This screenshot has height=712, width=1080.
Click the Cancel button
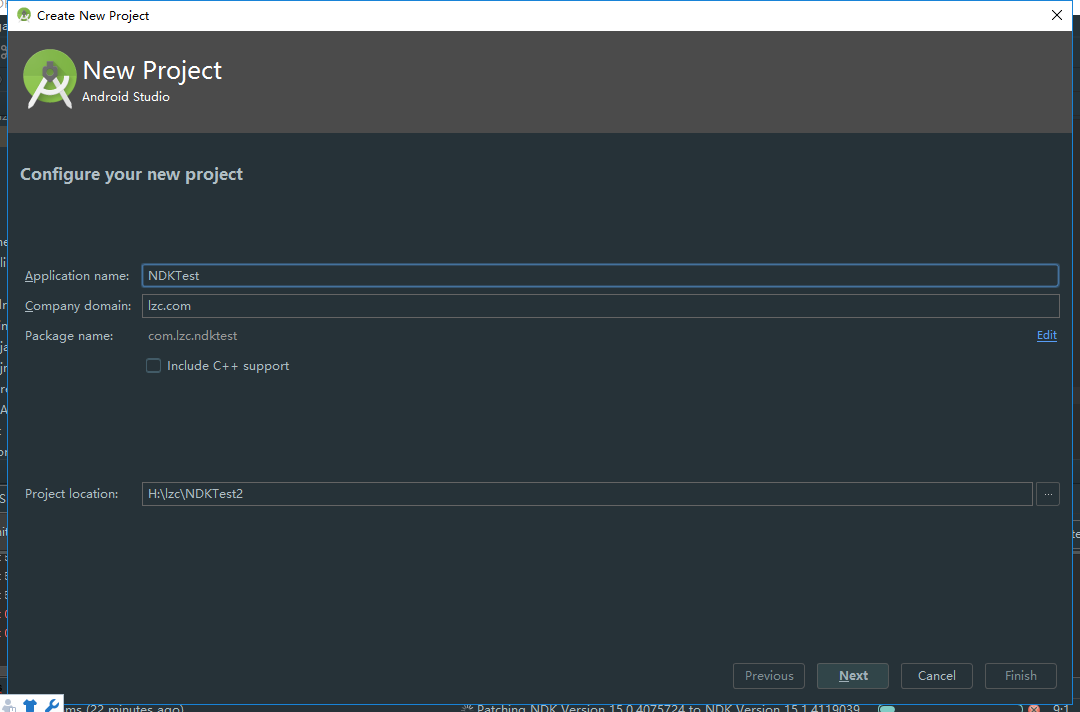pyautogui.click(x=936, y=676)
